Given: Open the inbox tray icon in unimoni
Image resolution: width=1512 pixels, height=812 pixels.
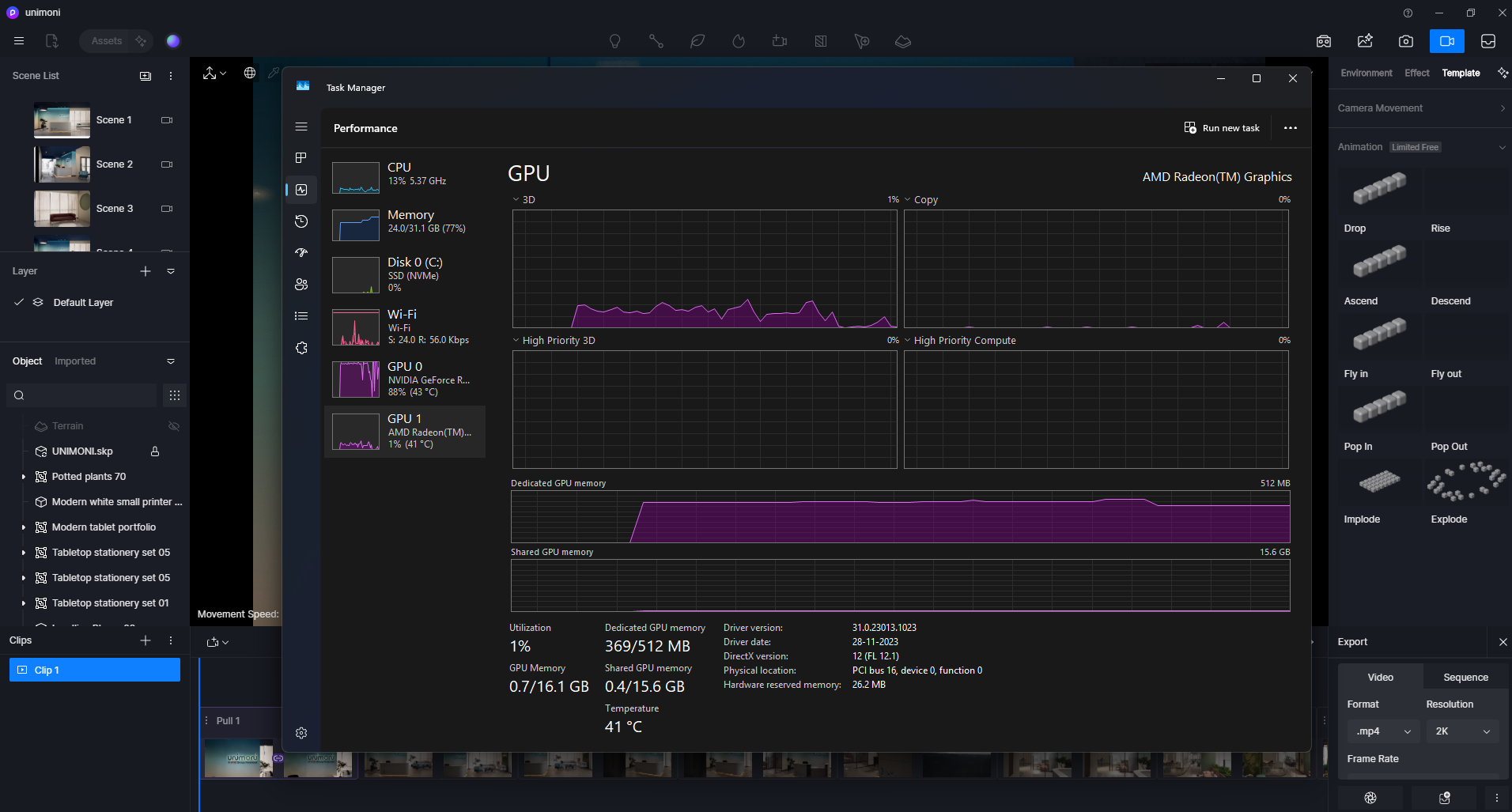Looking at the screenshot, I should pyautogui.click(x=1488, y=41).
